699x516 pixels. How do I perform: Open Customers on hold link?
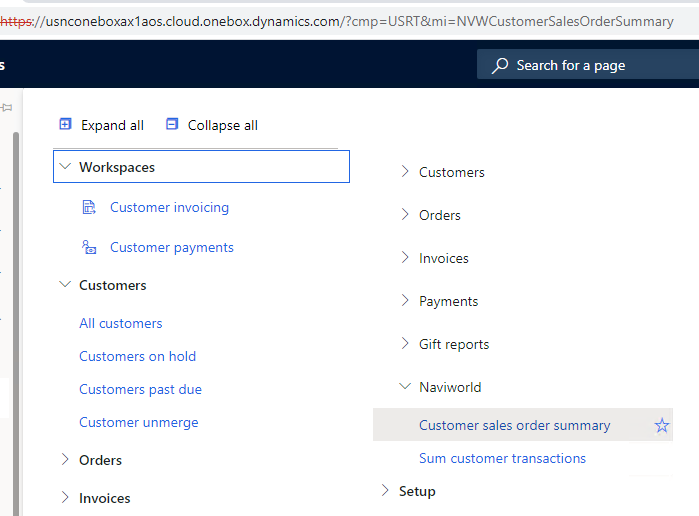tap(137, 356)
